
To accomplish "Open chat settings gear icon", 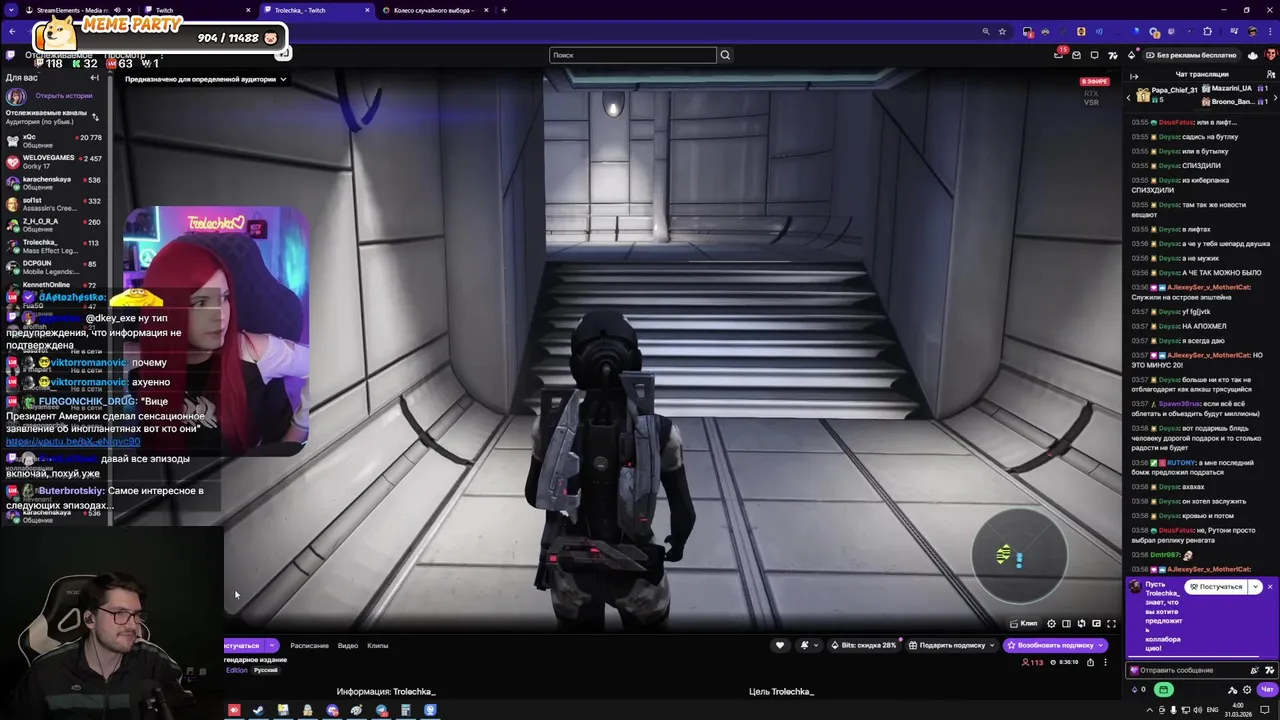I will point(1247,689).
